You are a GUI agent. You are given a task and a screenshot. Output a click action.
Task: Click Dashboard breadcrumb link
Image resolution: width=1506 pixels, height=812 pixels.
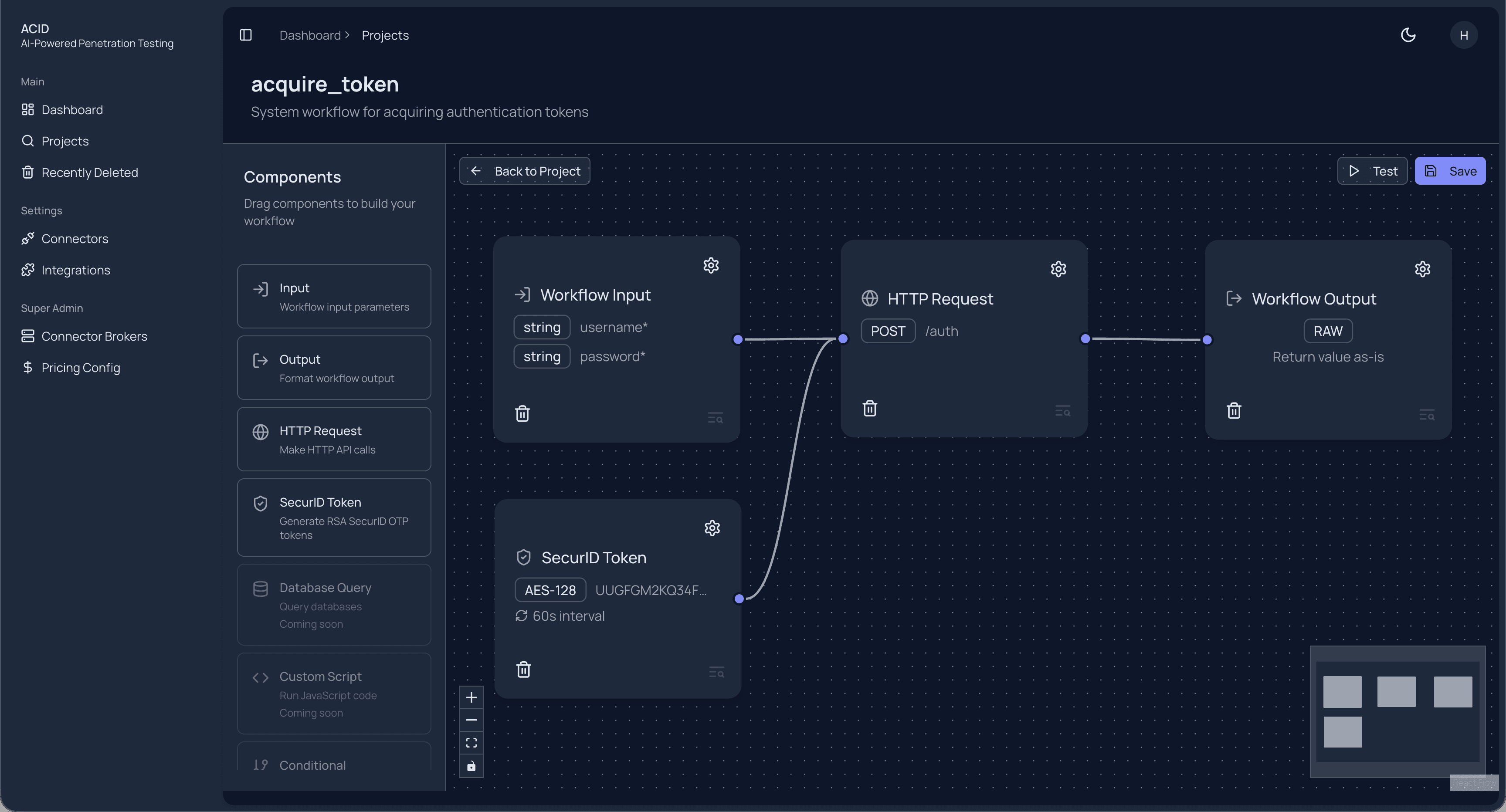coord(310,35)
